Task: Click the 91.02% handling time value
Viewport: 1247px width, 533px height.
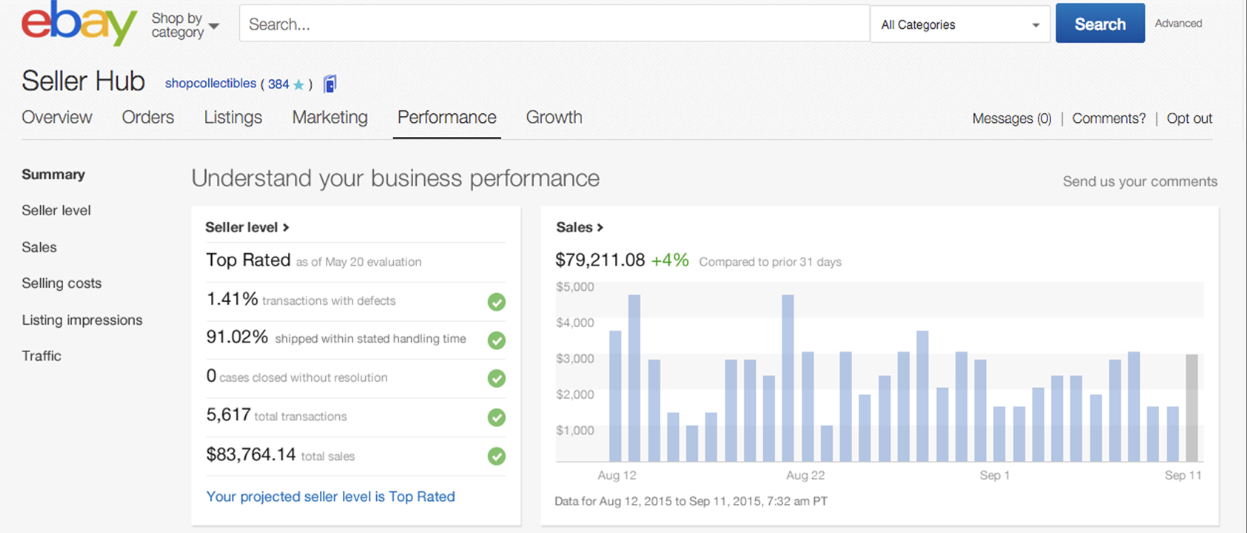Action: coord(237,337)
